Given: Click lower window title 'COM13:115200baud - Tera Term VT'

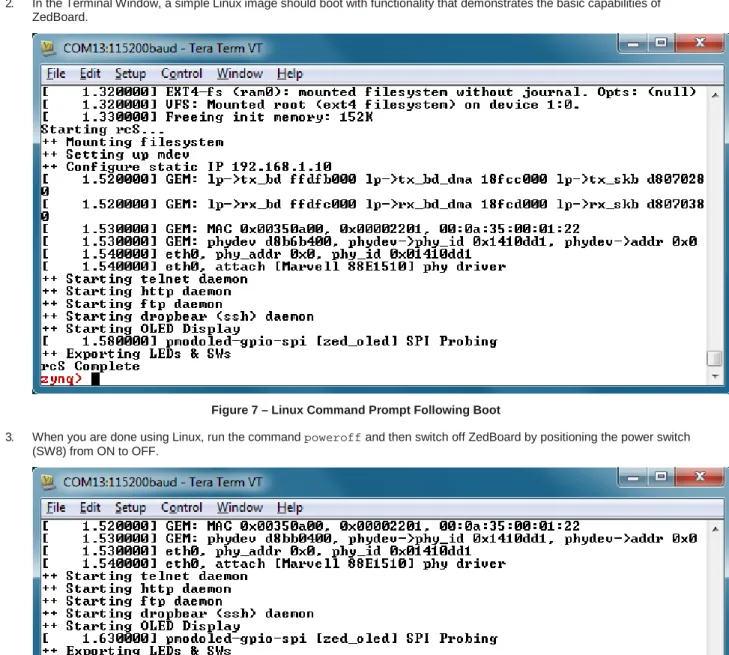Looking at the screenshot, I should 163,482.
